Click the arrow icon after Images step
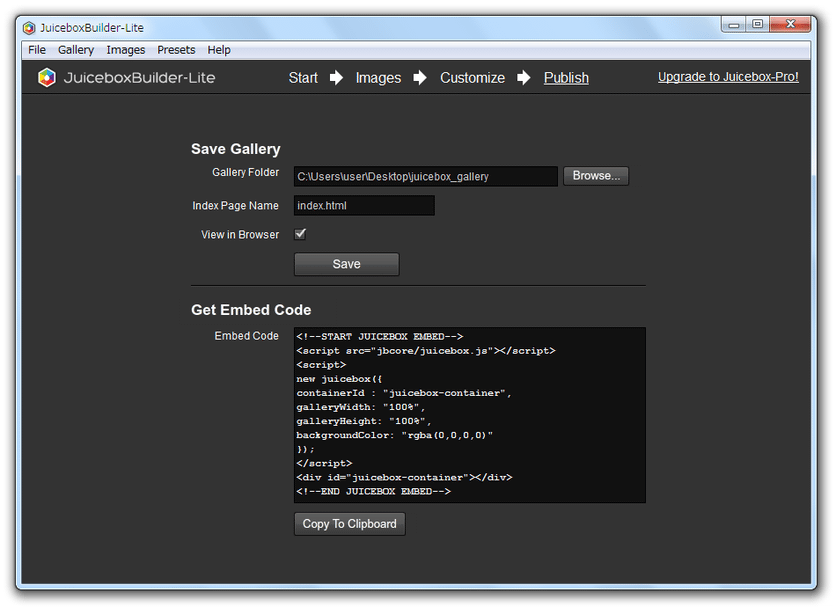This screenshot has height=607, width=836. tap(420, 78)
